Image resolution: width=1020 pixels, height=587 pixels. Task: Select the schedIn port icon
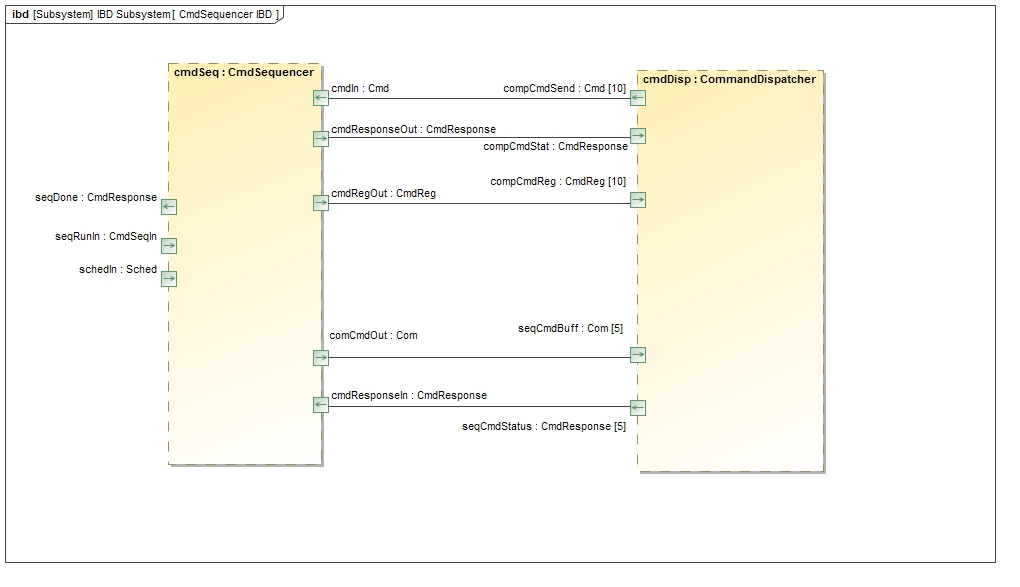click(169, 279)
